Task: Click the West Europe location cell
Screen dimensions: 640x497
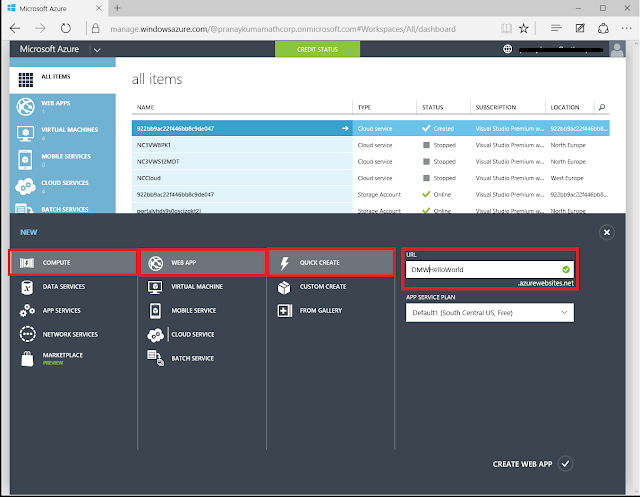Action: (x=567, y=178)
